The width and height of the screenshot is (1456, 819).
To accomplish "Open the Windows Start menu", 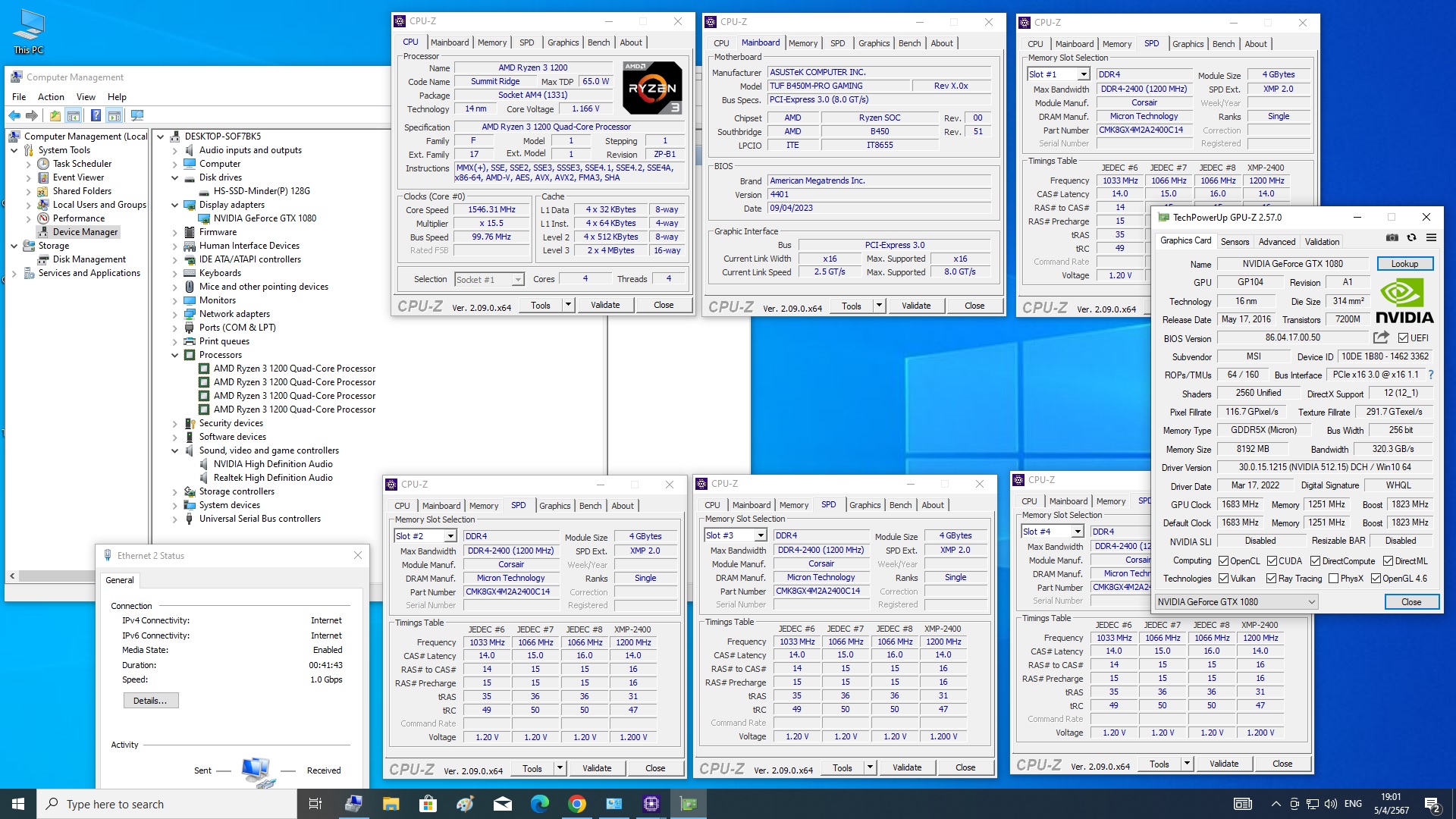I will coord(18,804).
